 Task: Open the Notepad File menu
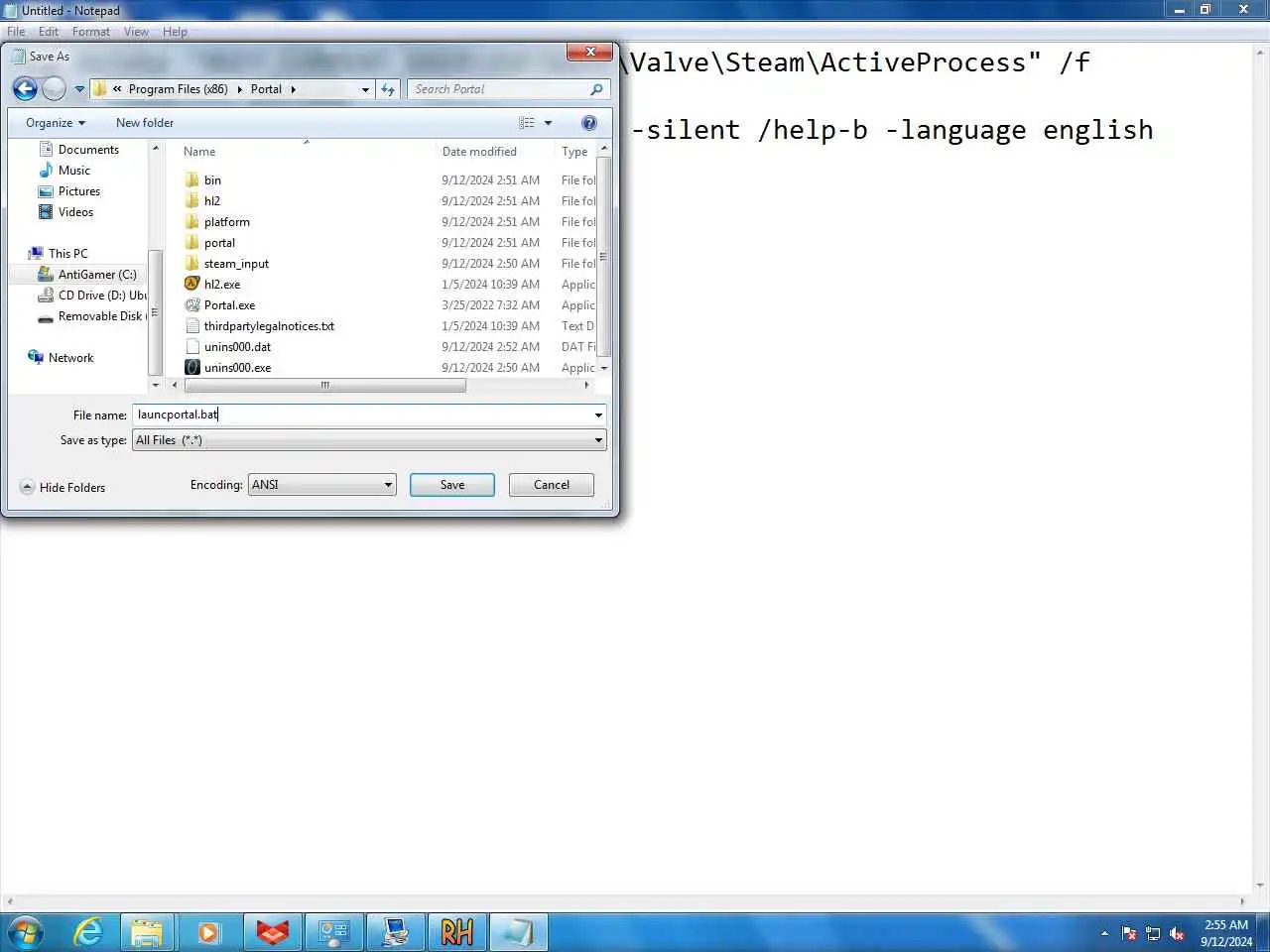(x=16, y=32)
